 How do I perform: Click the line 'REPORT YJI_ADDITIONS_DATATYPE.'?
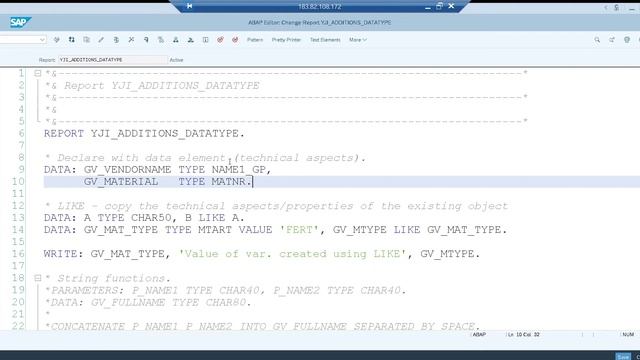[x=144, y=133]
